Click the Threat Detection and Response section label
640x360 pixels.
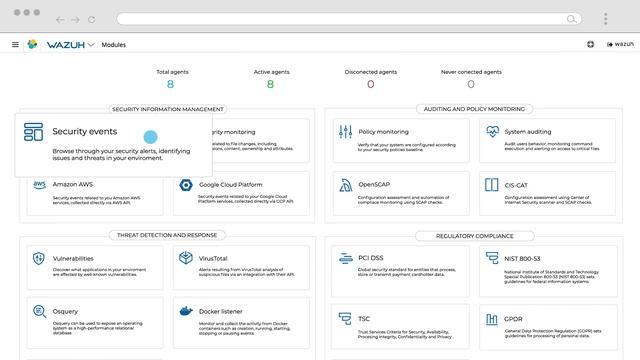click(x=167, y=235)
